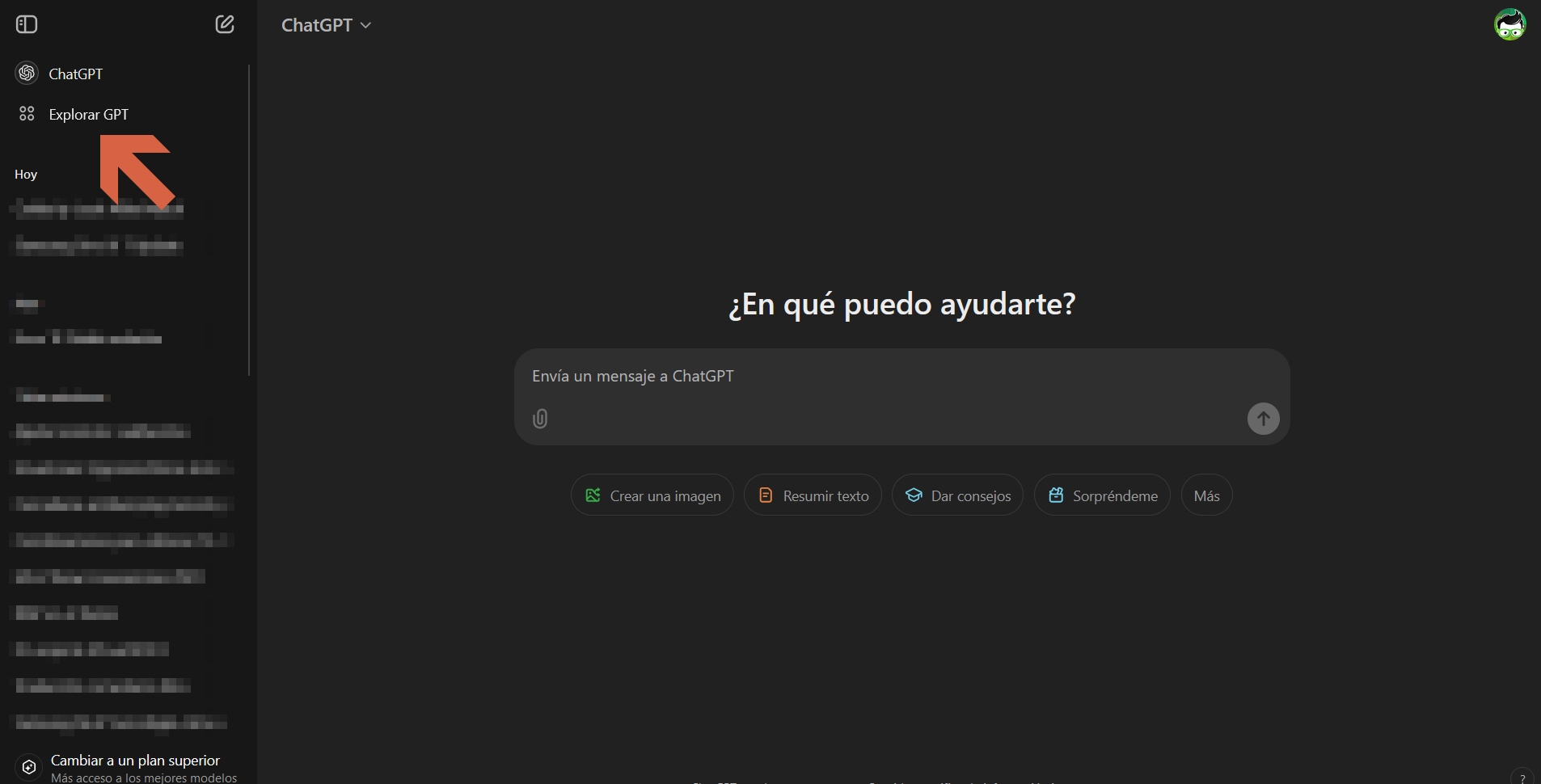Choose the Resumir texto suggestion
This screenshot has height=784, width=1541.
813,495
